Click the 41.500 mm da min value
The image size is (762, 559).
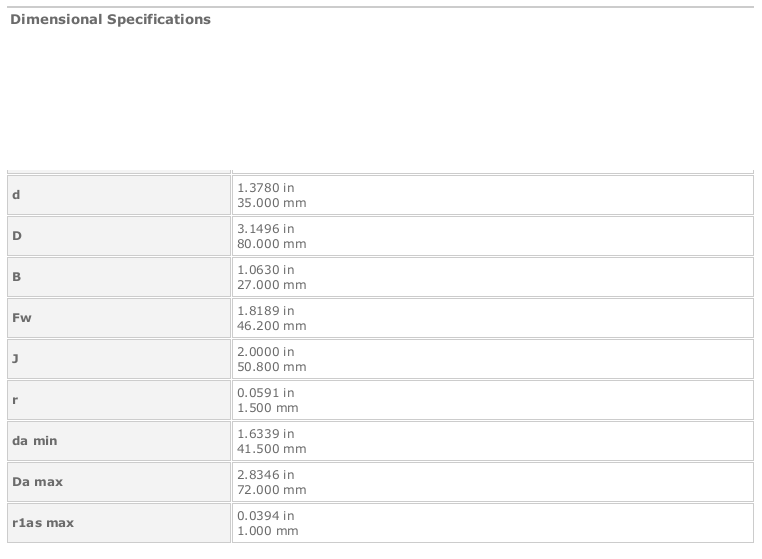point(272,449)
